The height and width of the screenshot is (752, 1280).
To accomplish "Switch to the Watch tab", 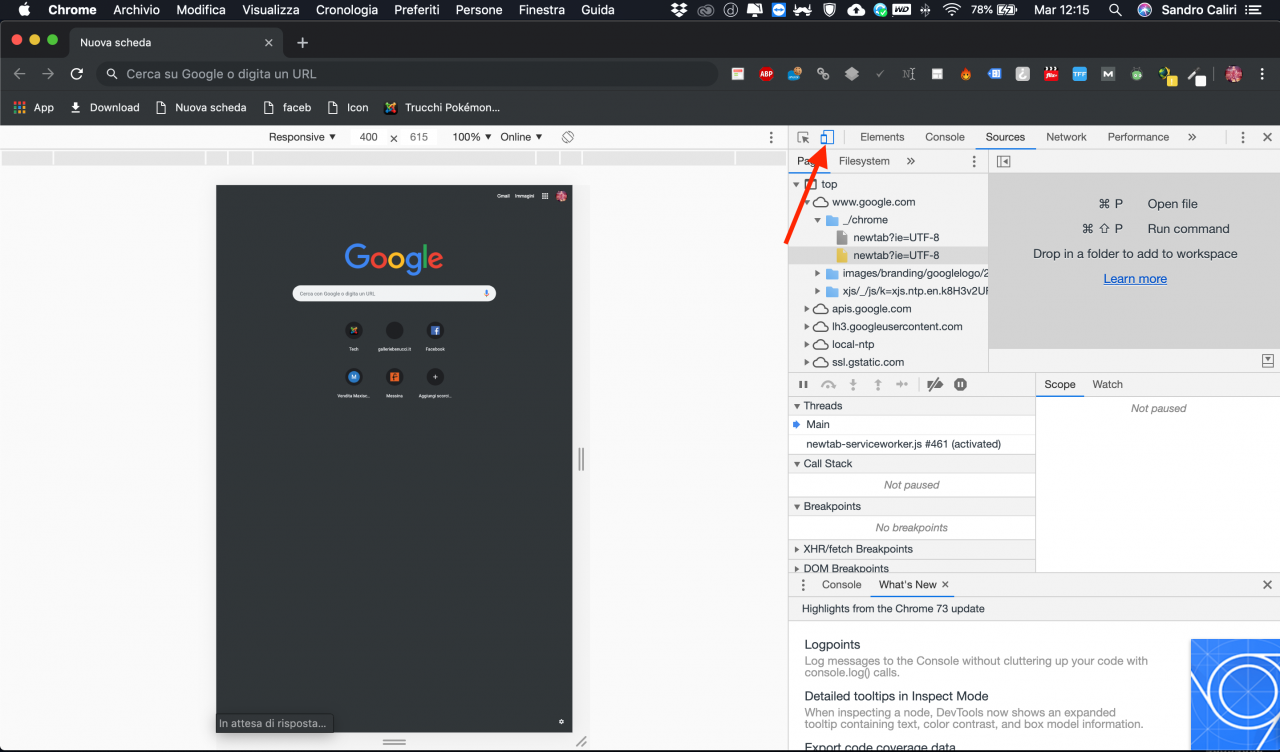I will [1107, 385].
